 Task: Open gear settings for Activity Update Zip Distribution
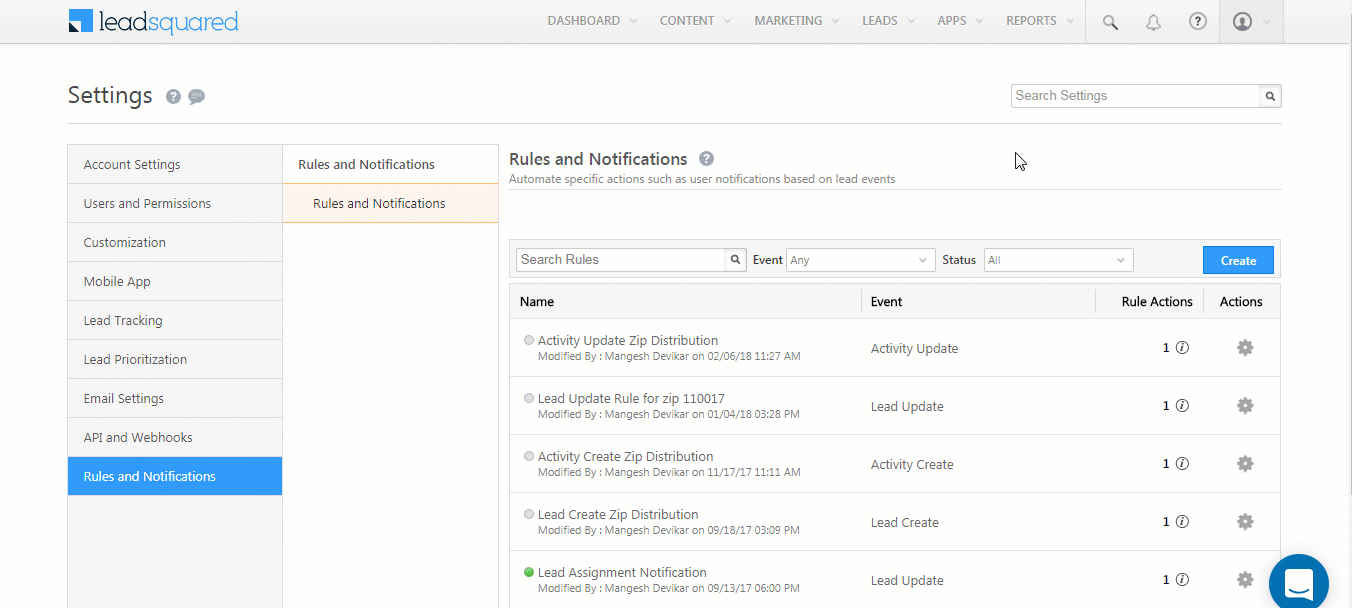point(1245,347)
